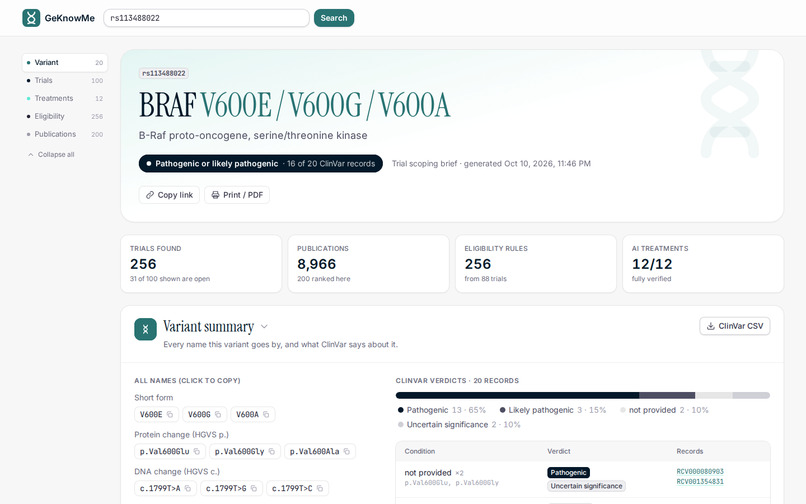Copy the V600E short form chip
The width and height of the screenshot is (806, 504).
(x=156, y=415)
